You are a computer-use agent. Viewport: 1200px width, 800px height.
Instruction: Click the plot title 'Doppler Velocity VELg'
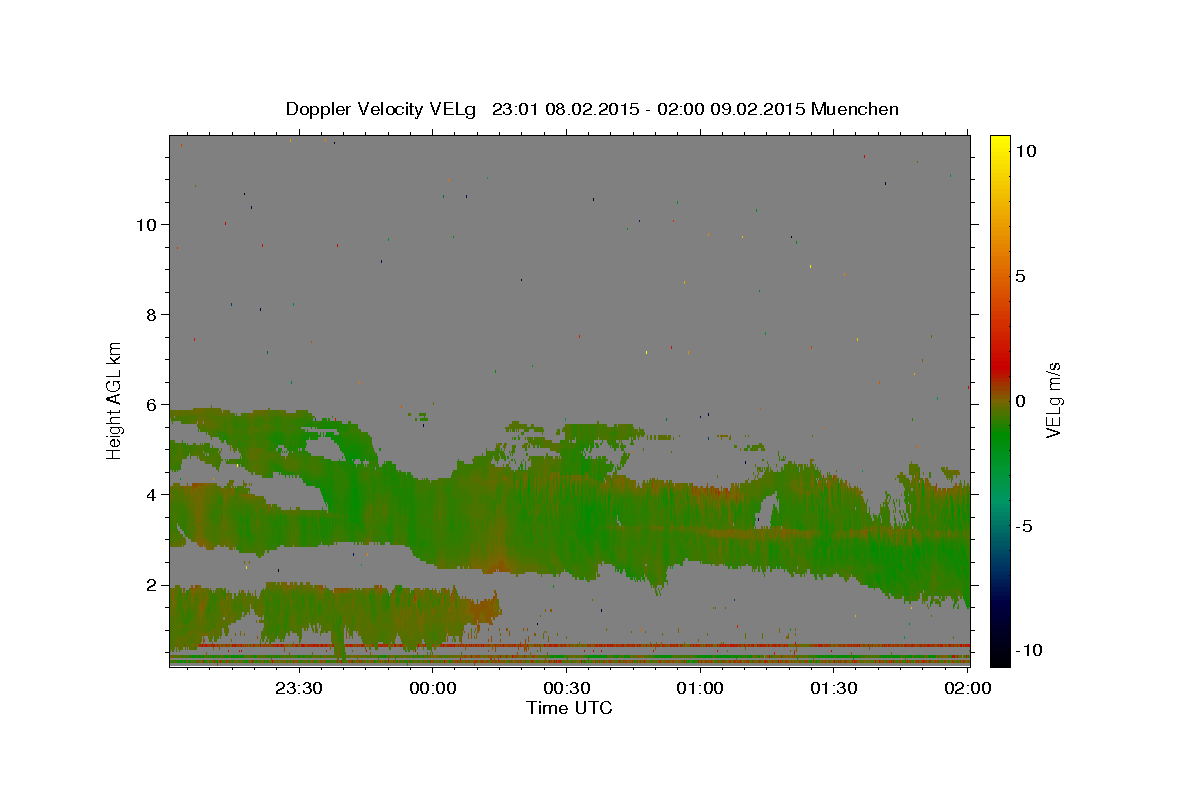[x=382, y=109]
